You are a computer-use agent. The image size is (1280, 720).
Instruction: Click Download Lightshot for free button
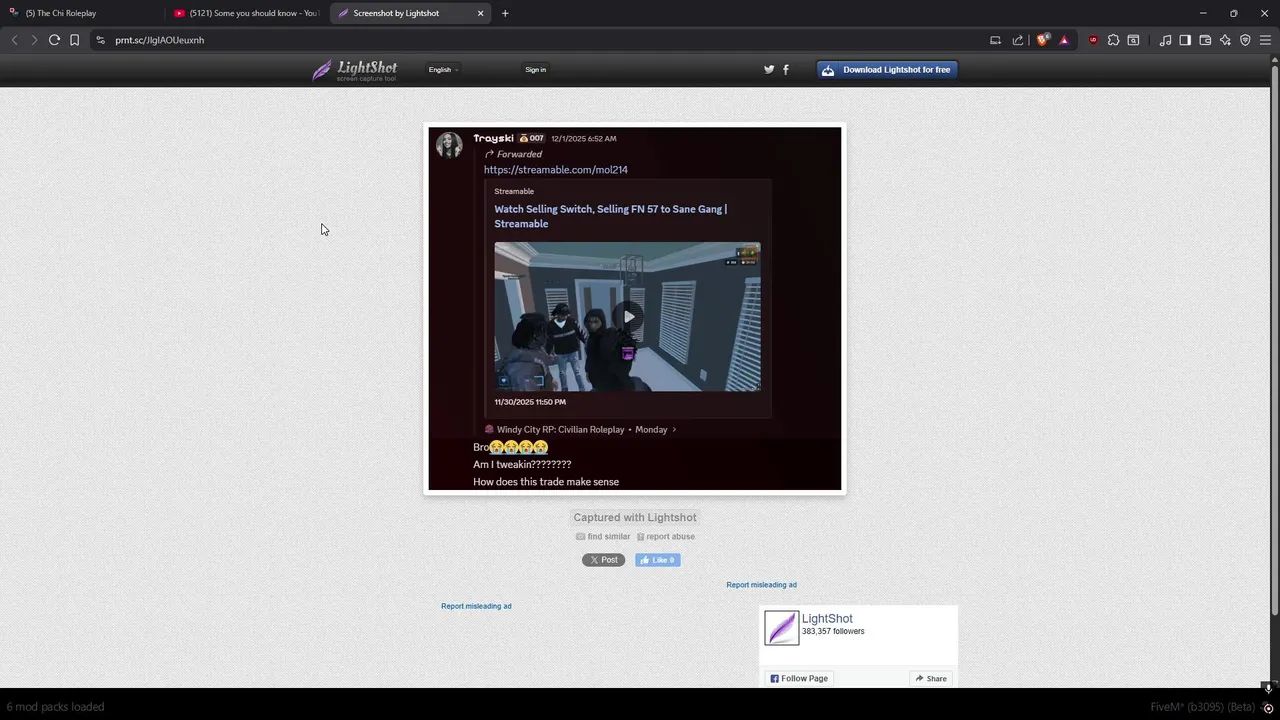[x=887, y=69]
